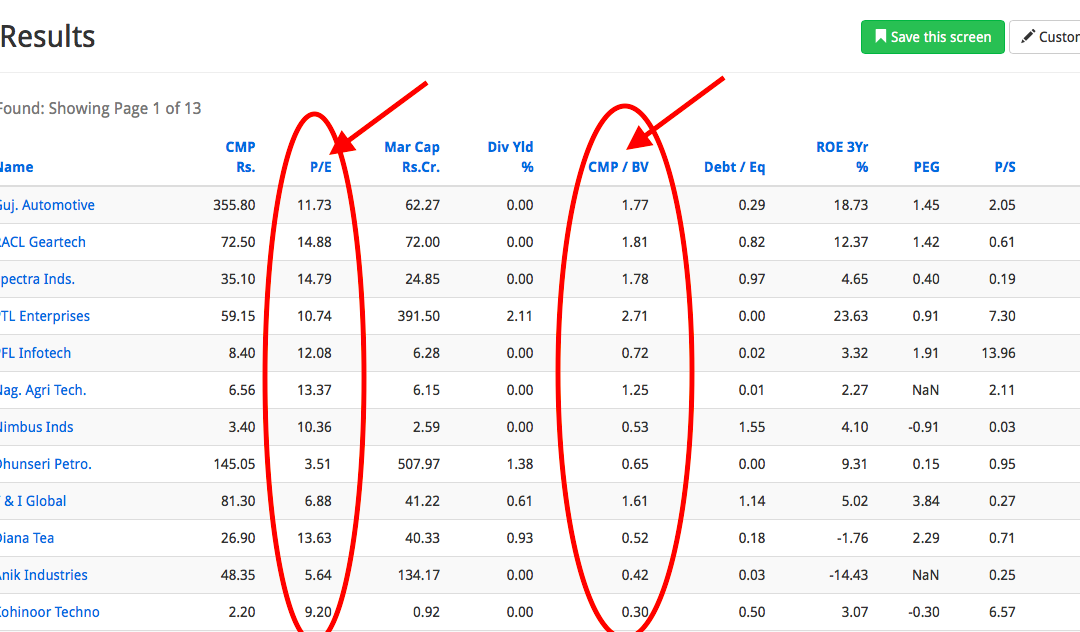The height and width of the screenshot is (632, 1080).
Task: Click P/E value 13.63 for Diana Tea
Action: click(x=314, y=538)
